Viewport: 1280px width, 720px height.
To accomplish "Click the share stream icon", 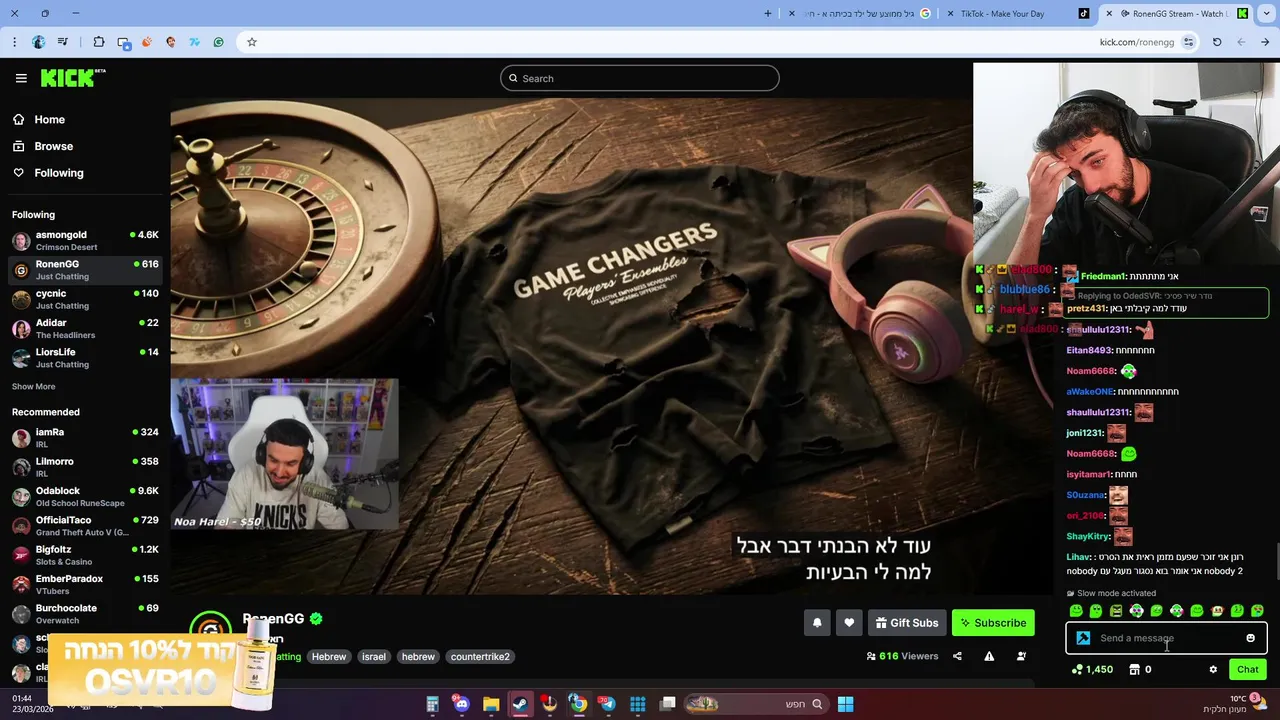I will pyautogui.click(x=957, y=656).
